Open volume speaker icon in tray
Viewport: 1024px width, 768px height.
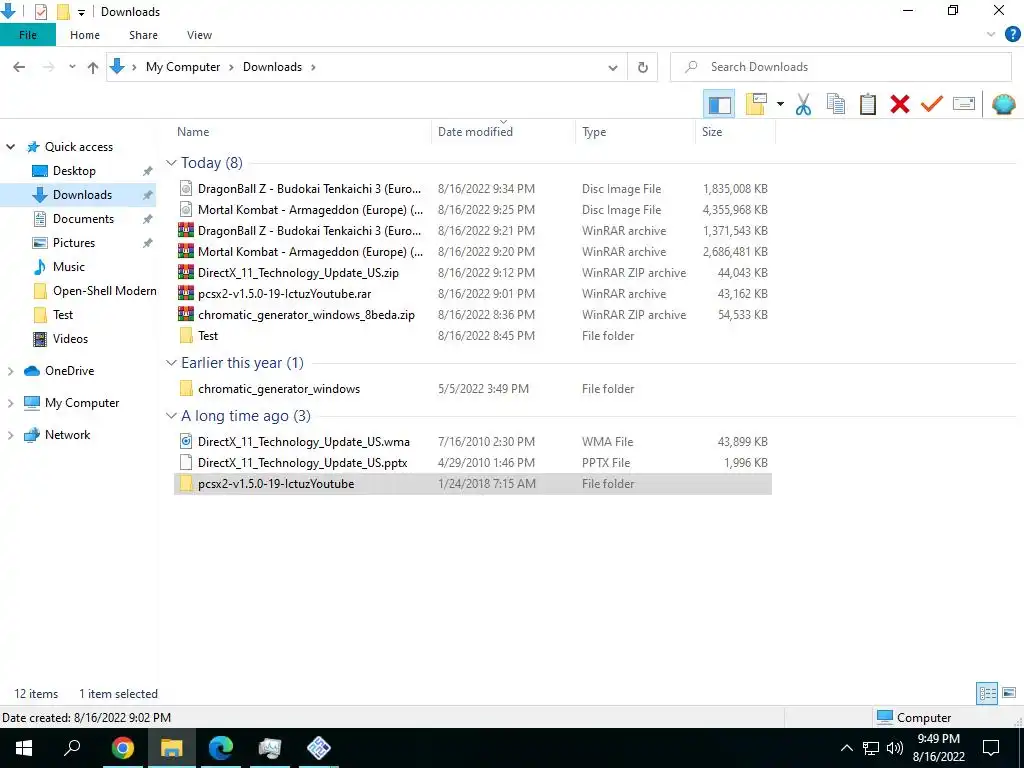tap(895, 748)
